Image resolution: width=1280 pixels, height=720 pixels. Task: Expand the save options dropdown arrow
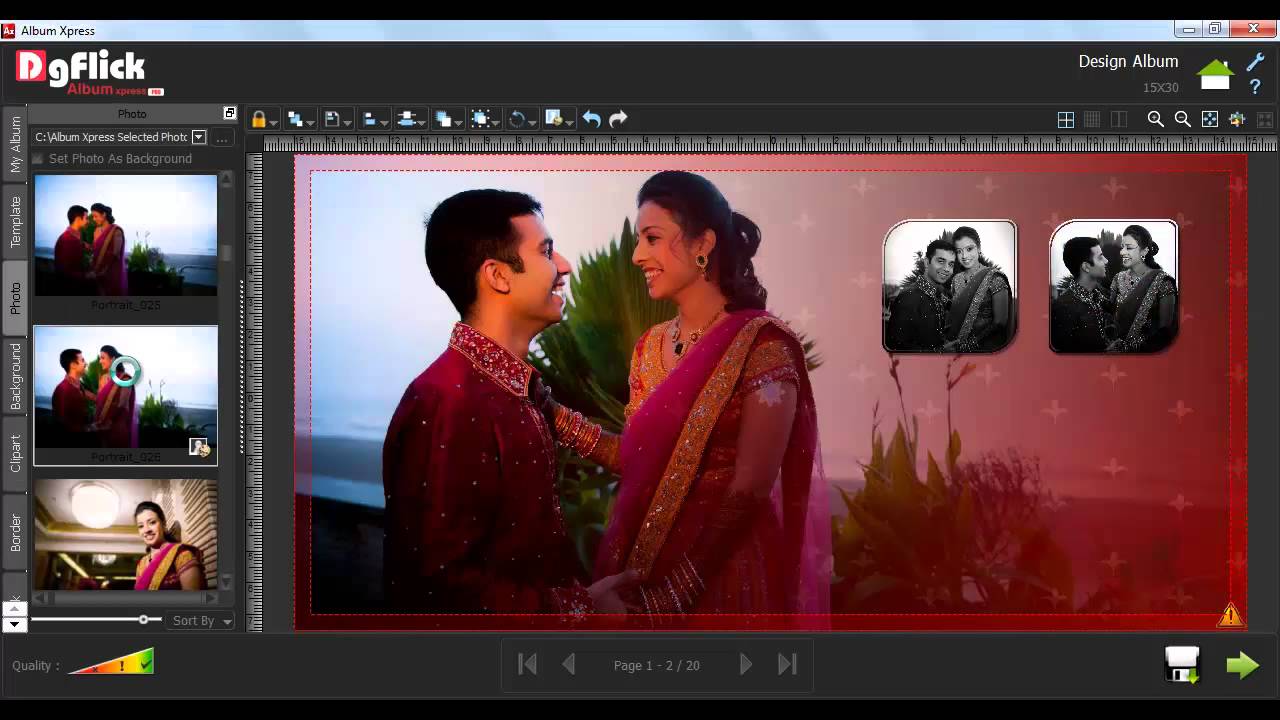347,122
